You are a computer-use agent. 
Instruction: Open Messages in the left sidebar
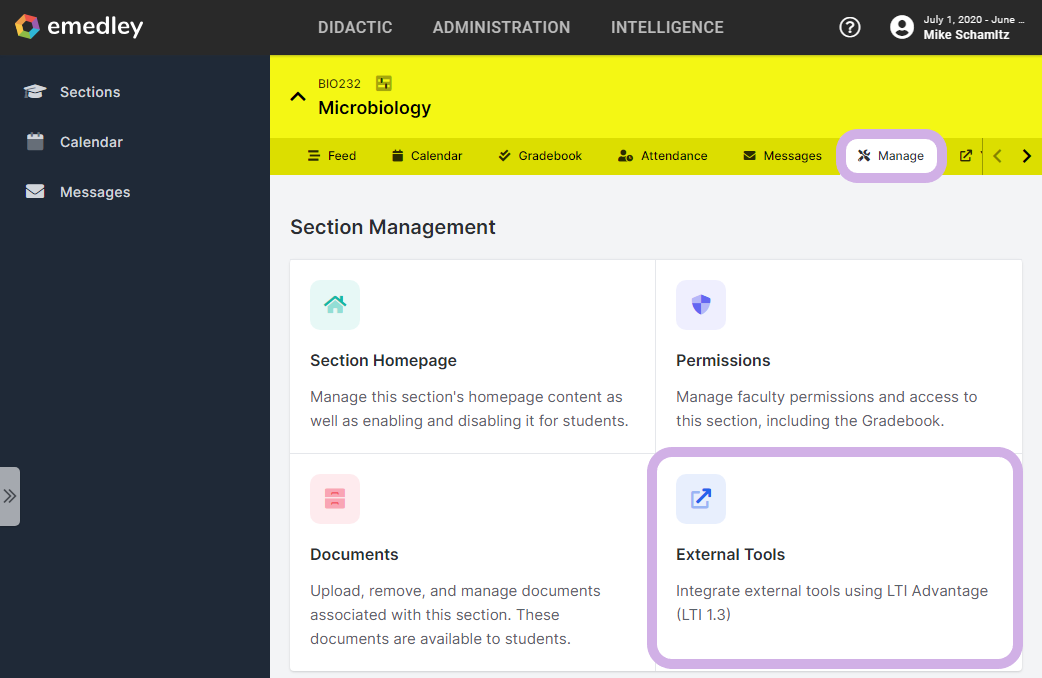pyautogui.click(x=94, y=192)
